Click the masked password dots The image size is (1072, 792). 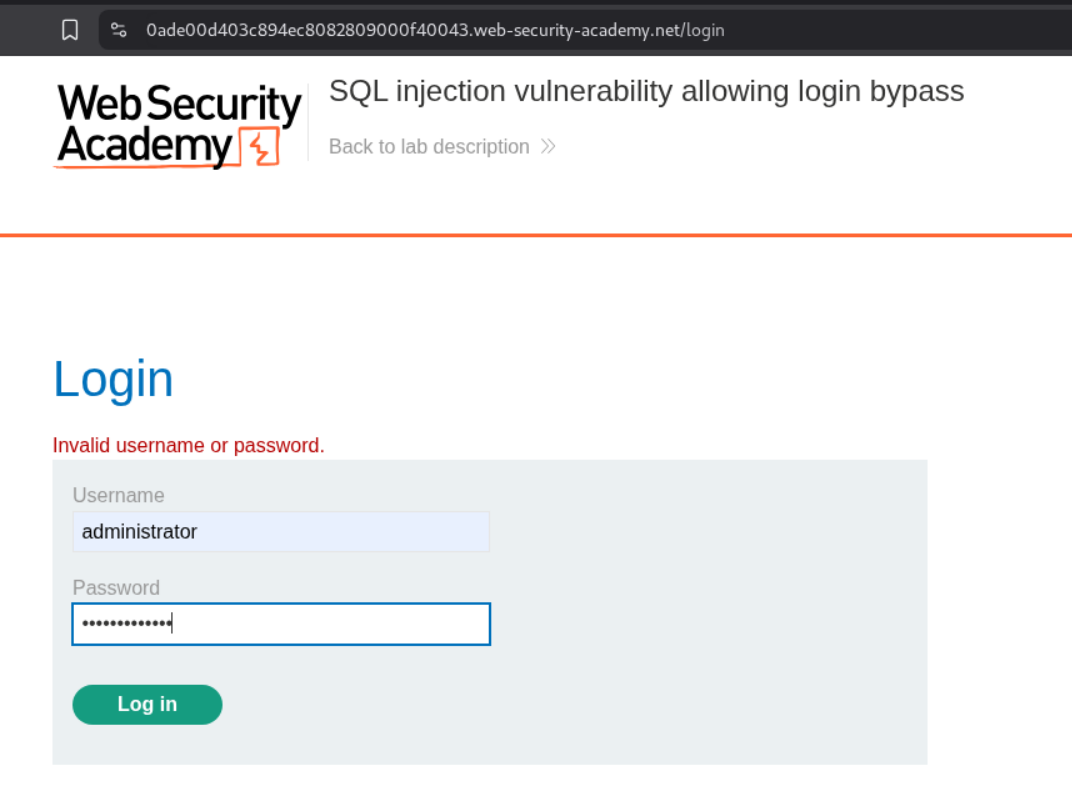(126, 624)
